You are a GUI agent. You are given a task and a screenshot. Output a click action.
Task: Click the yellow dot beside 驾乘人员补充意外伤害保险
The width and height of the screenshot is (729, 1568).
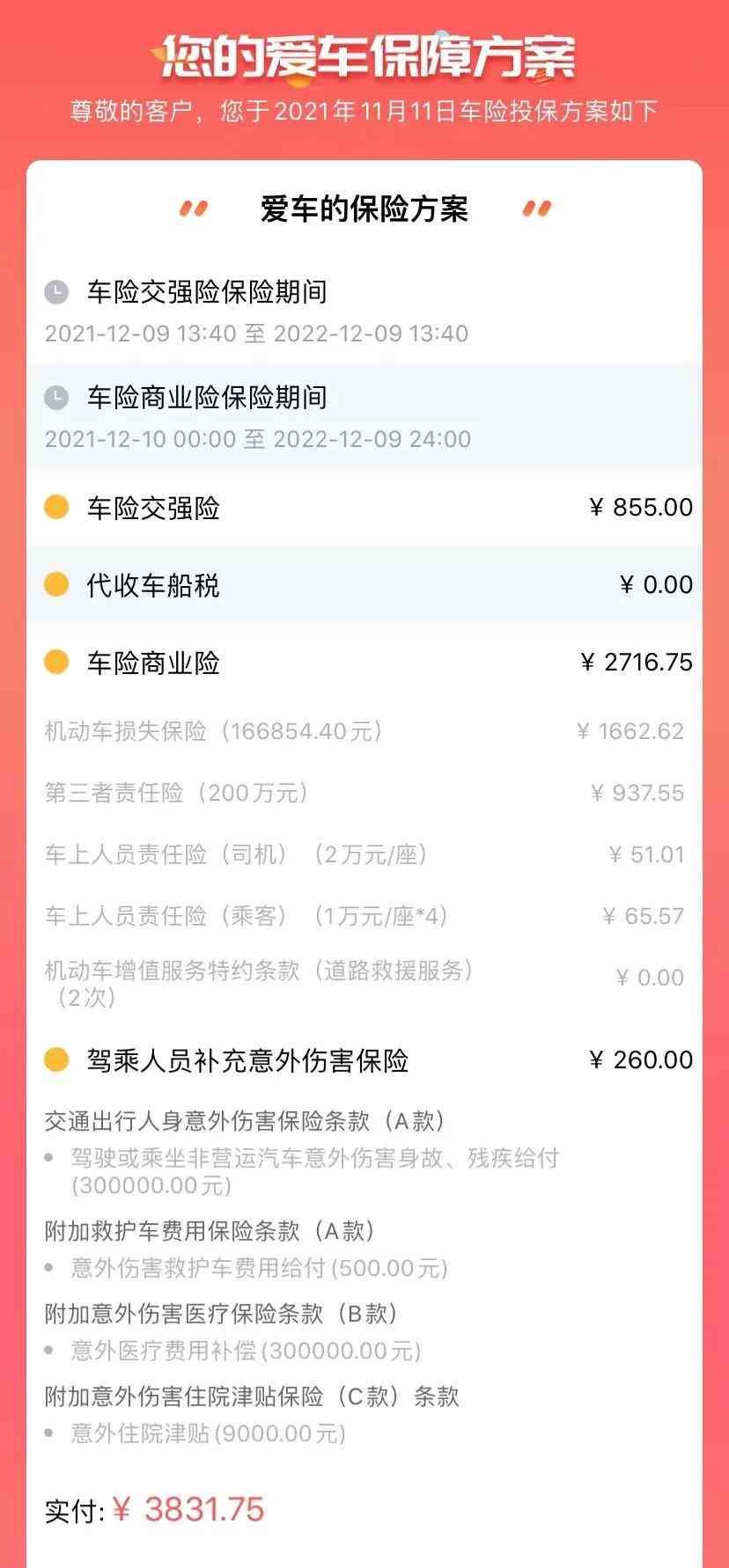[56, 1060]
